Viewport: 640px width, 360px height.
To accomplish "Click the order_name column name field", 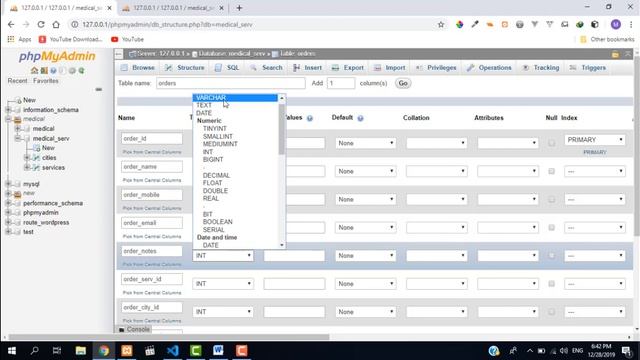I will 152,167.
